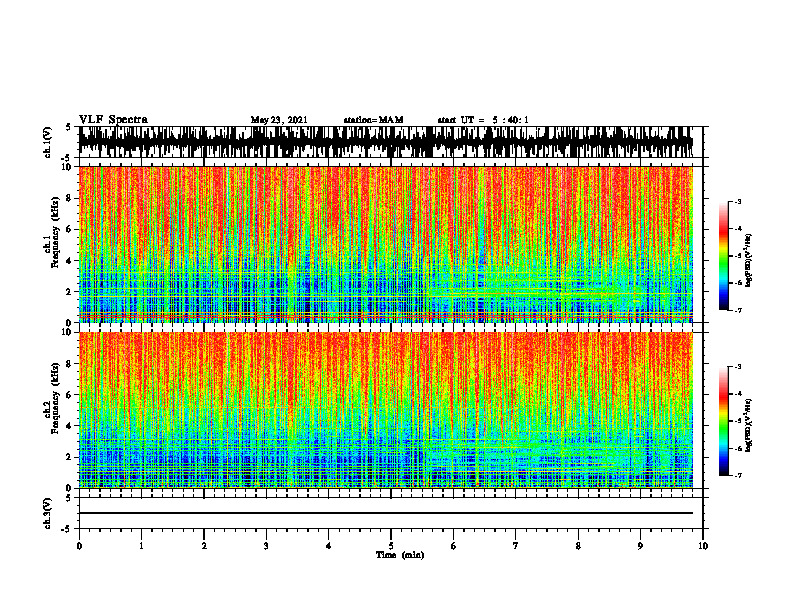This screenshot has height=612, width=792.
Task: Click the "-7" label on ch.1 color scale
Action: 738,310
